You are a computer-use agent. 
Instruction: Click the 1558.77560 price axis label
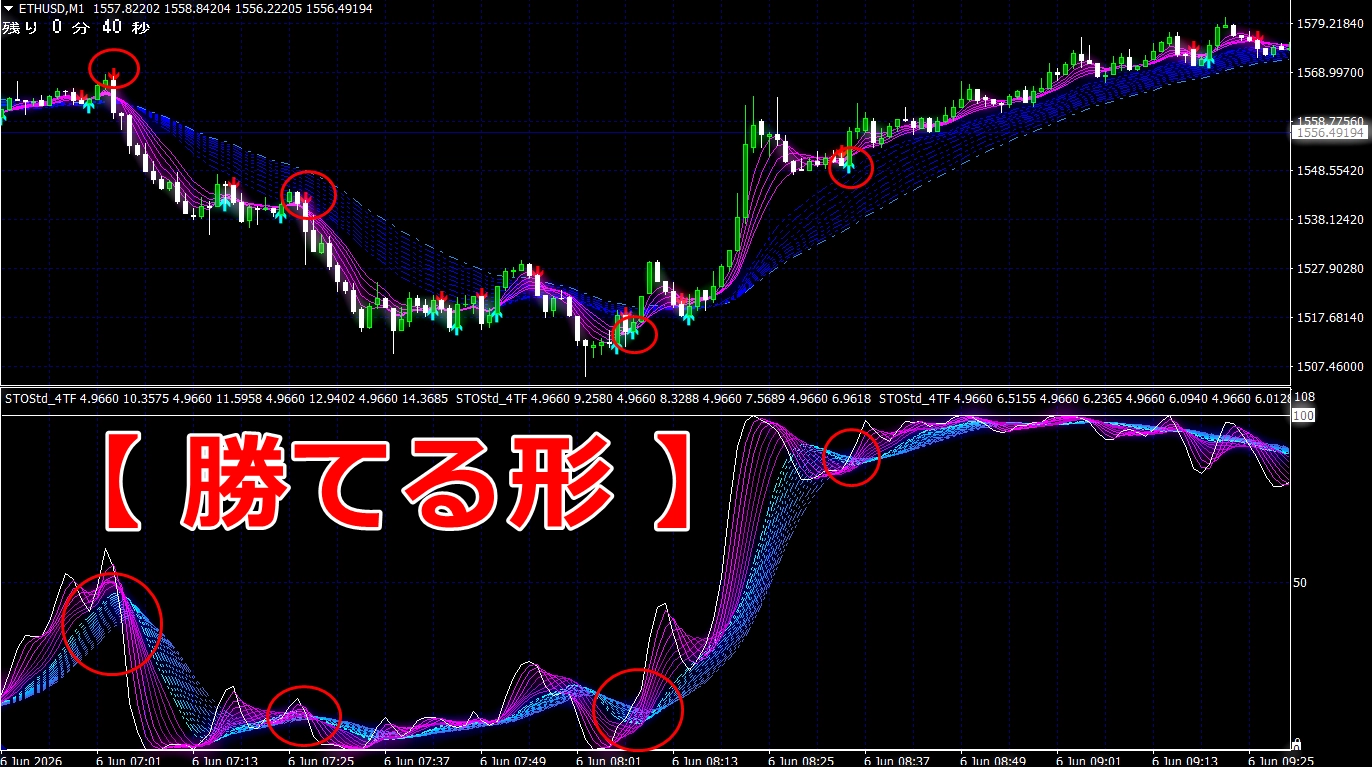coord(1331,120)
